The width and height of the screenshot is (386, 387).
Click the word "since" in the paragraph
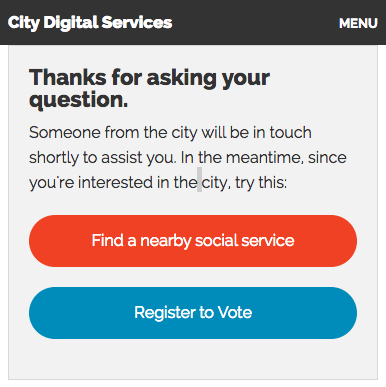coord(327,157)
